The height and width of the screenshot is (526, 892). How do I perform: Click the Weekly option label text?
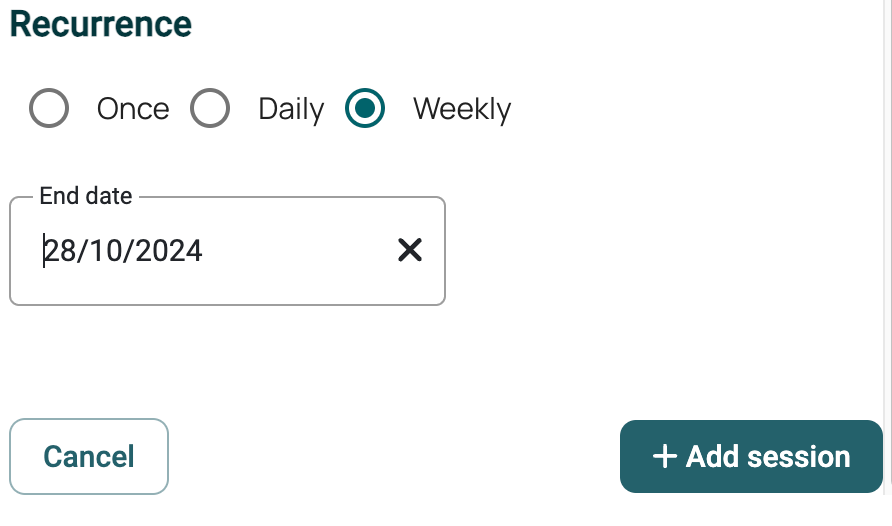[461, 109]
